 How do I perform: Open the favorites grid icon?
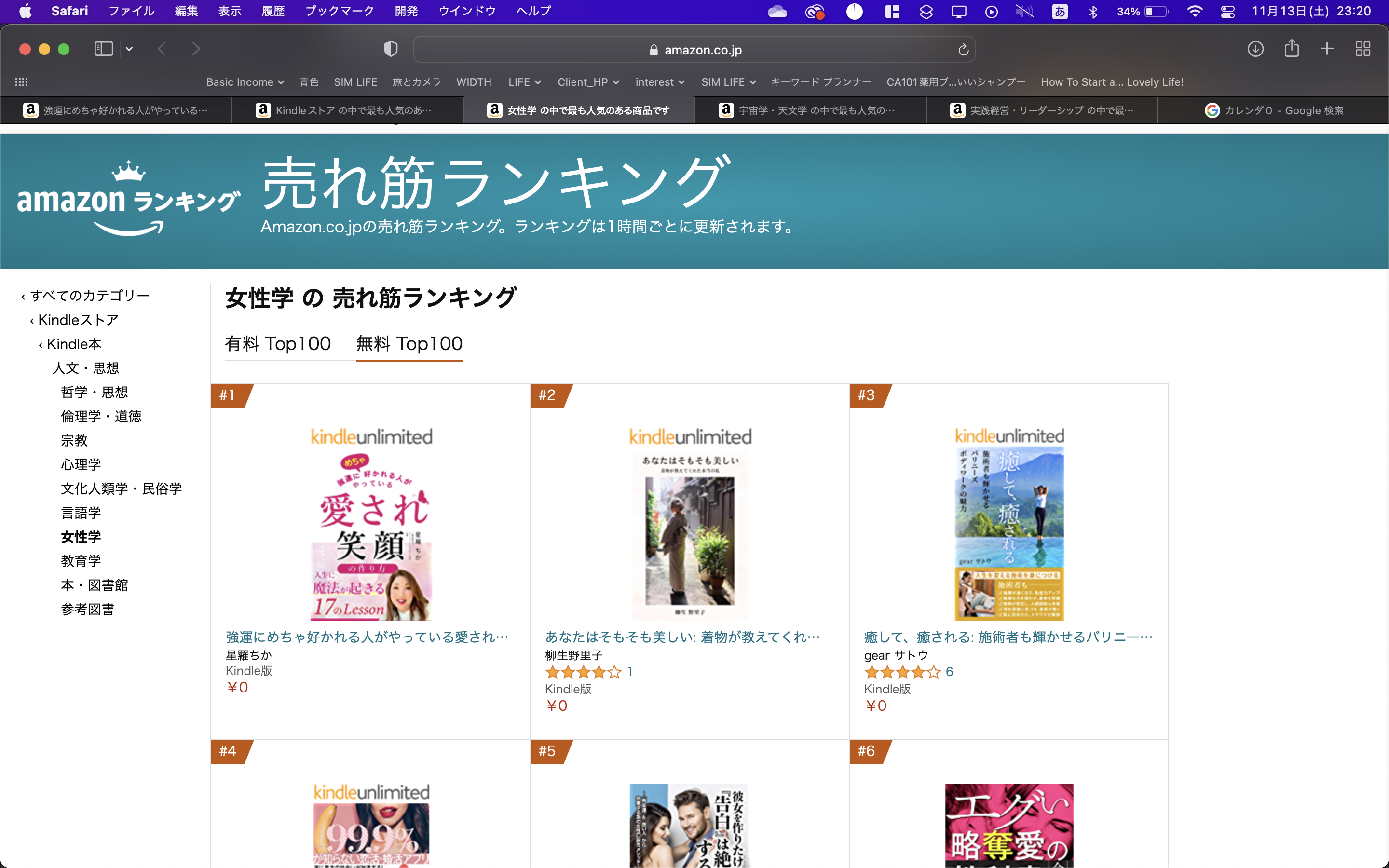[x=21, y=82]
